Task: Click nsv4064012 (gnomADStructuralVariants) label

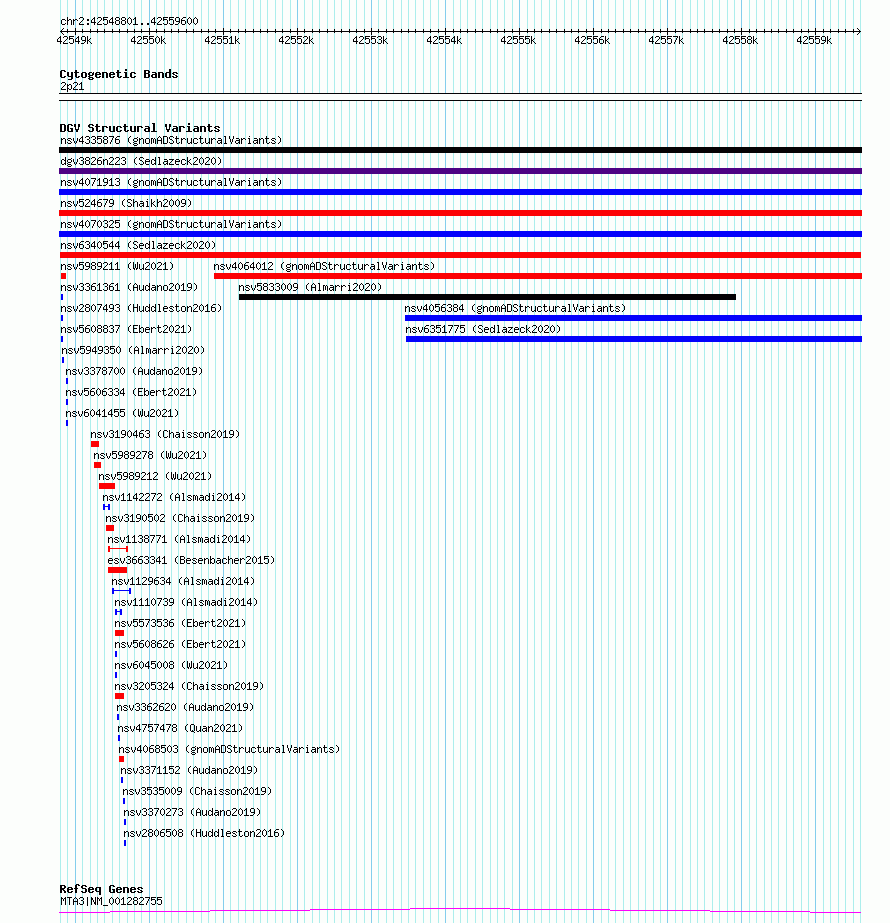Action: [x=324, y=266]
